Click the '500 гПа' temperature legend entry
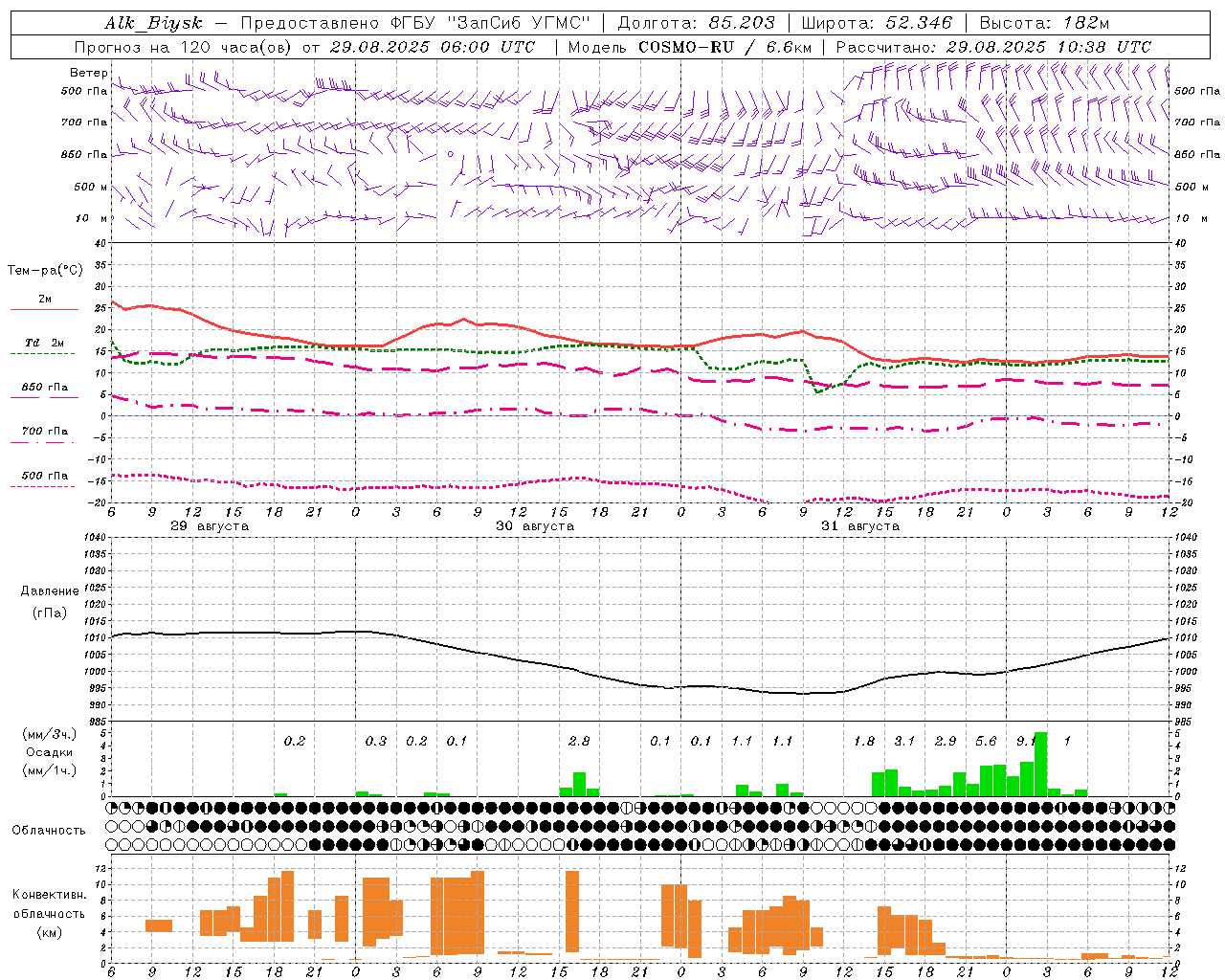Screen dimensions: 1225x980 click(x=44, y=476)
